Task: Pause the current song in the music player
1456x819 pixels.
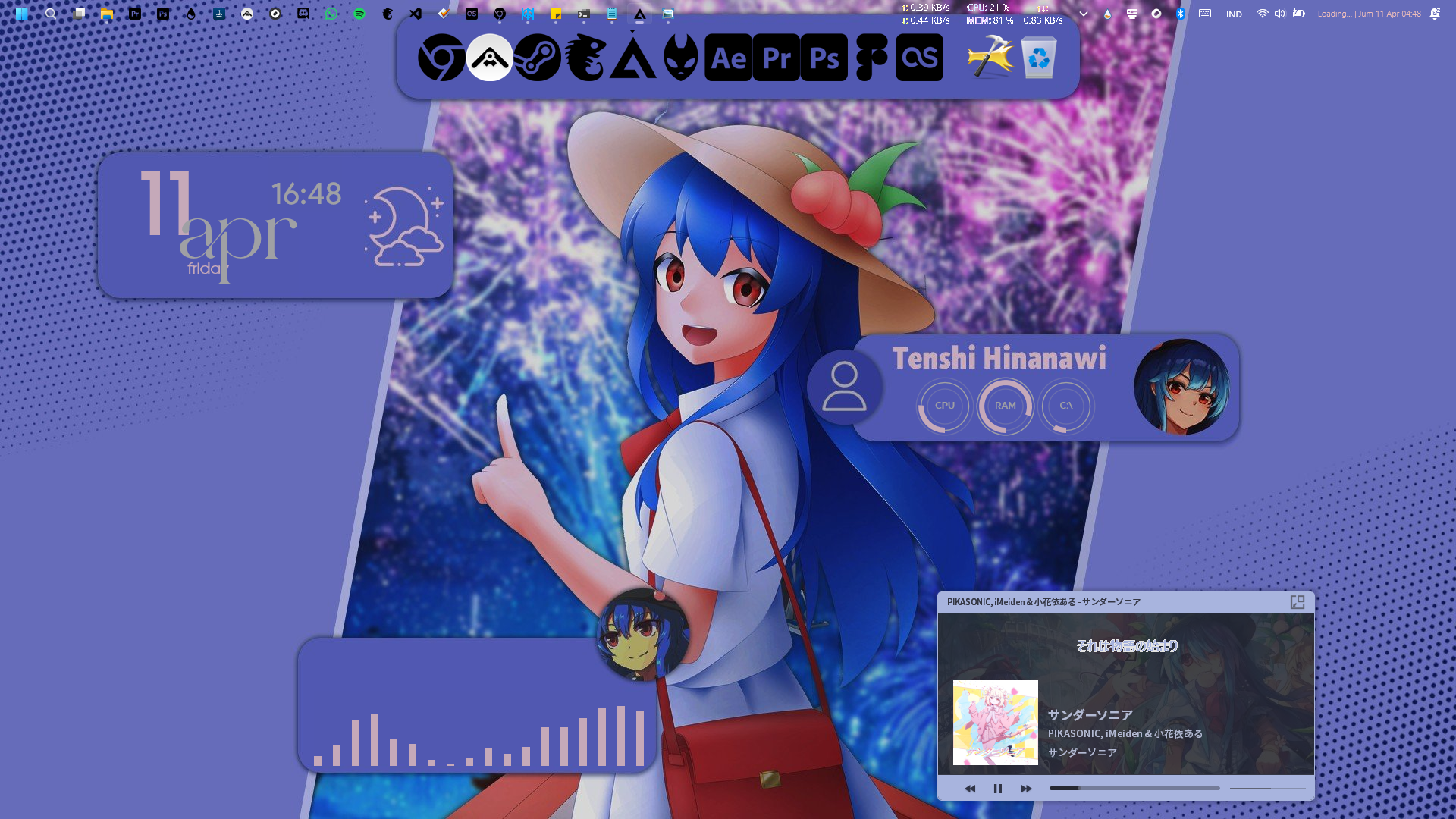Action: 998,789
